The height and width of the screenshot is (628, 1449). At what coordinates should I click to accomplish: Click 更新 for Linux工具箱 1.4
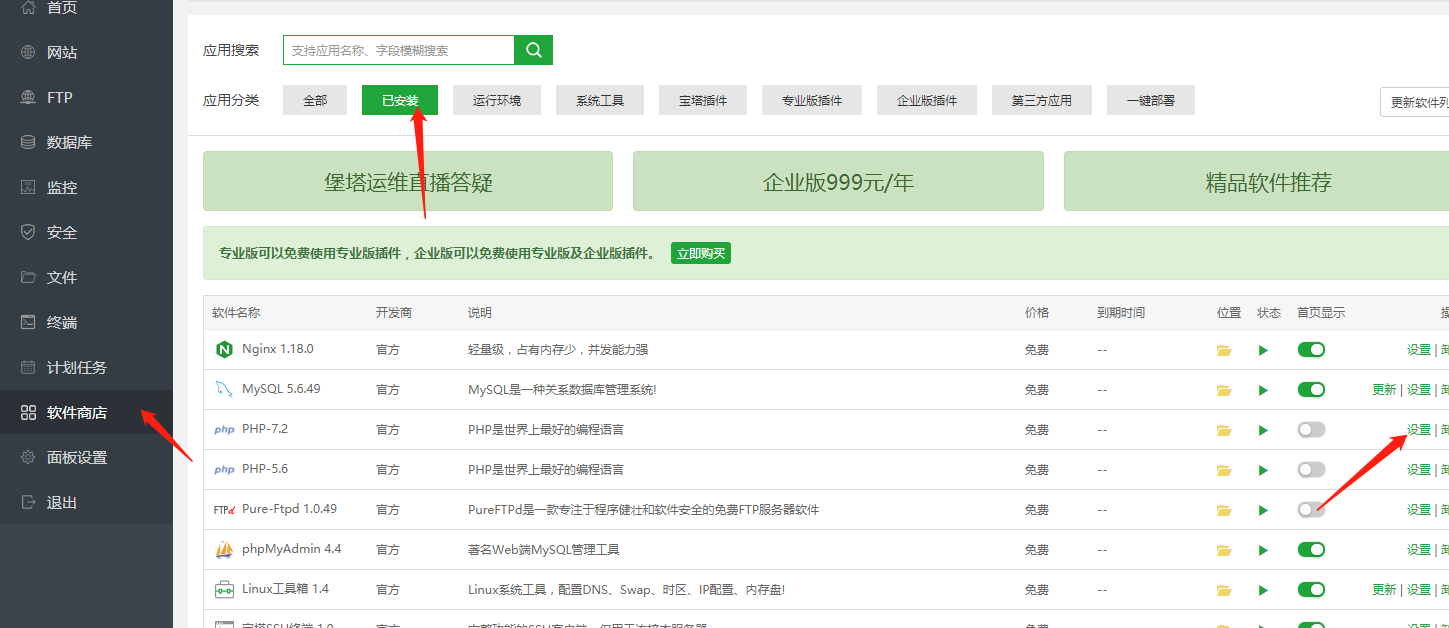(x=1384, y=590)
